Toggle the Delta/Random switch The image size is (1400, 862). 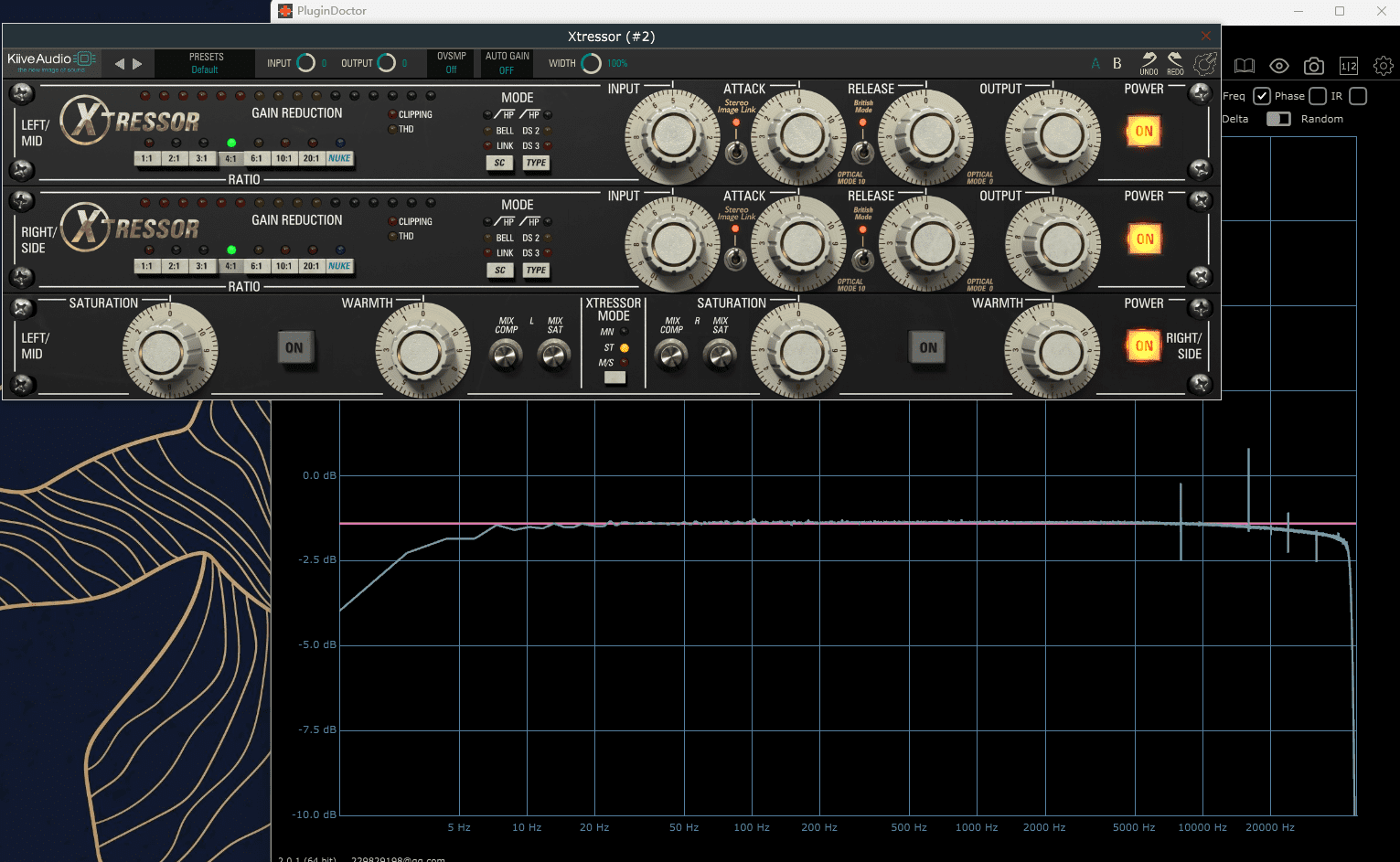(1278, 119)
